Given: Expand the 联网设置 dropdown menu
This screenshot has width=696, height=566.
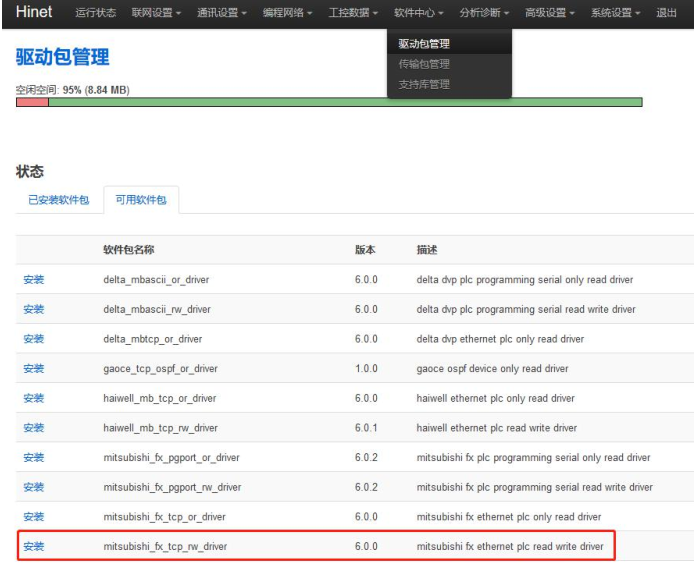Looking at the screenshot, I should click(156, 13).
